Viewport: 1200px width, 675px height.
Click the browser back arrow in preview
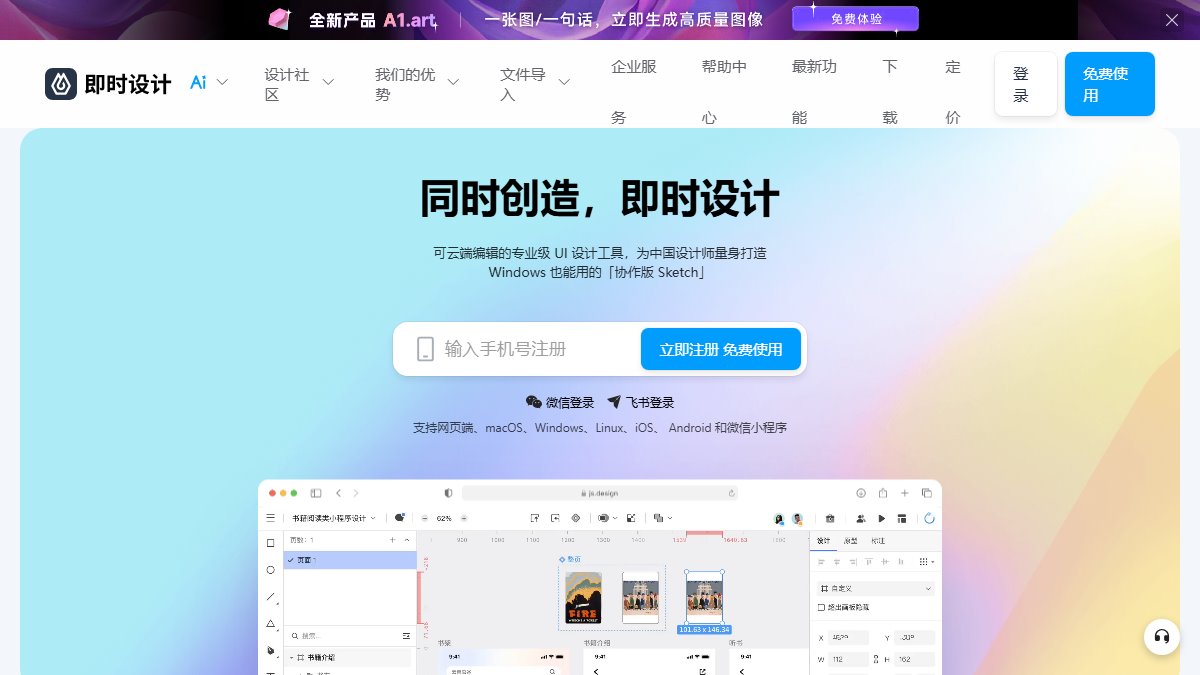point(338,493)
